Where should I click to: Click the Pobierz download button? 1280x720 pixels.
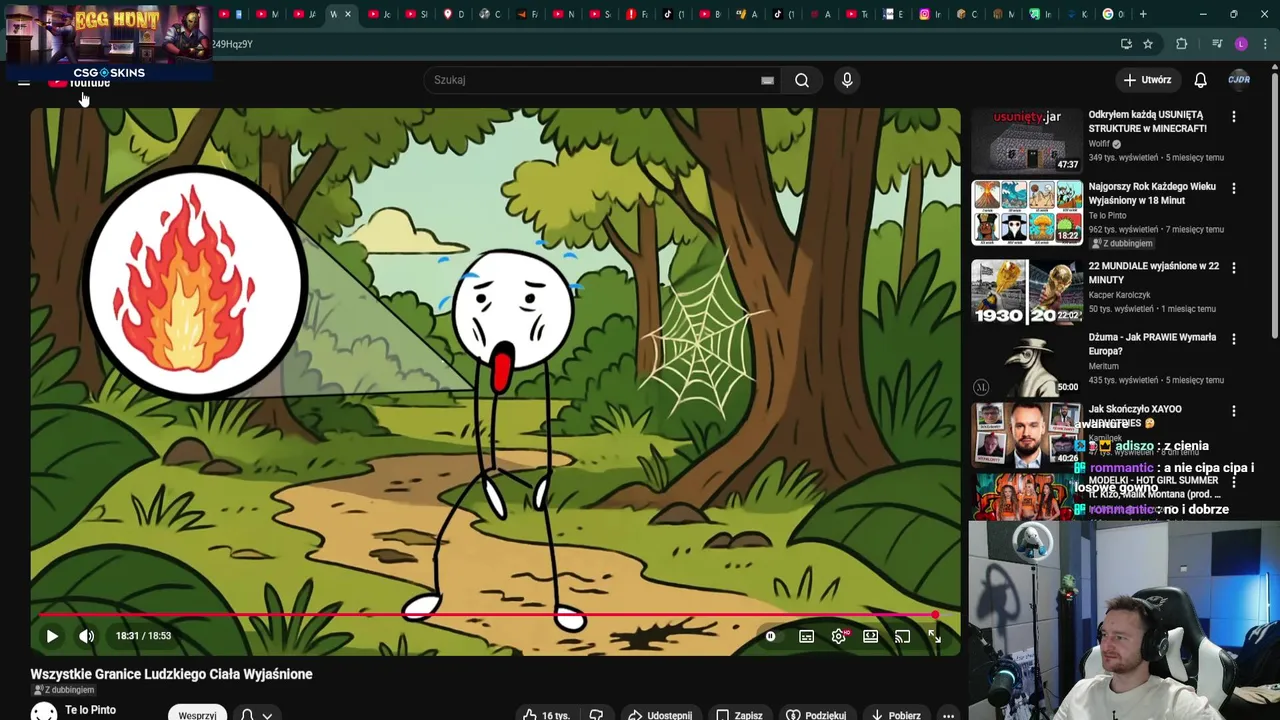896,715
